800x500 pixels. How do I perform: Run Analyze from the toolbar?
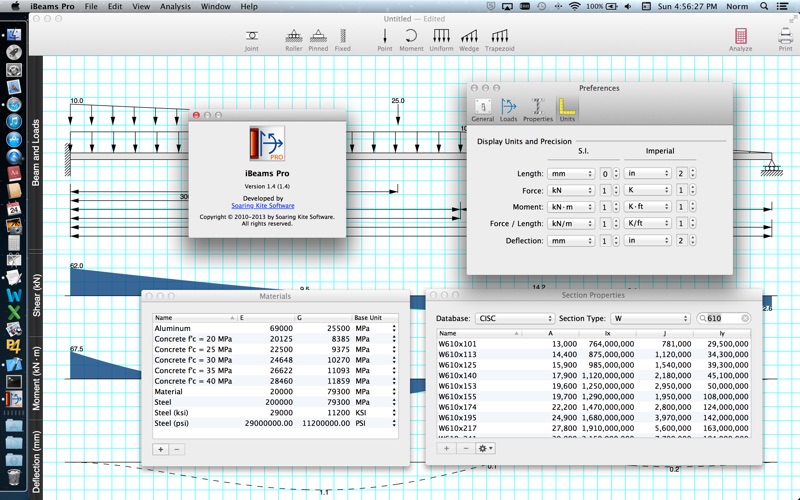pos(740,39)
